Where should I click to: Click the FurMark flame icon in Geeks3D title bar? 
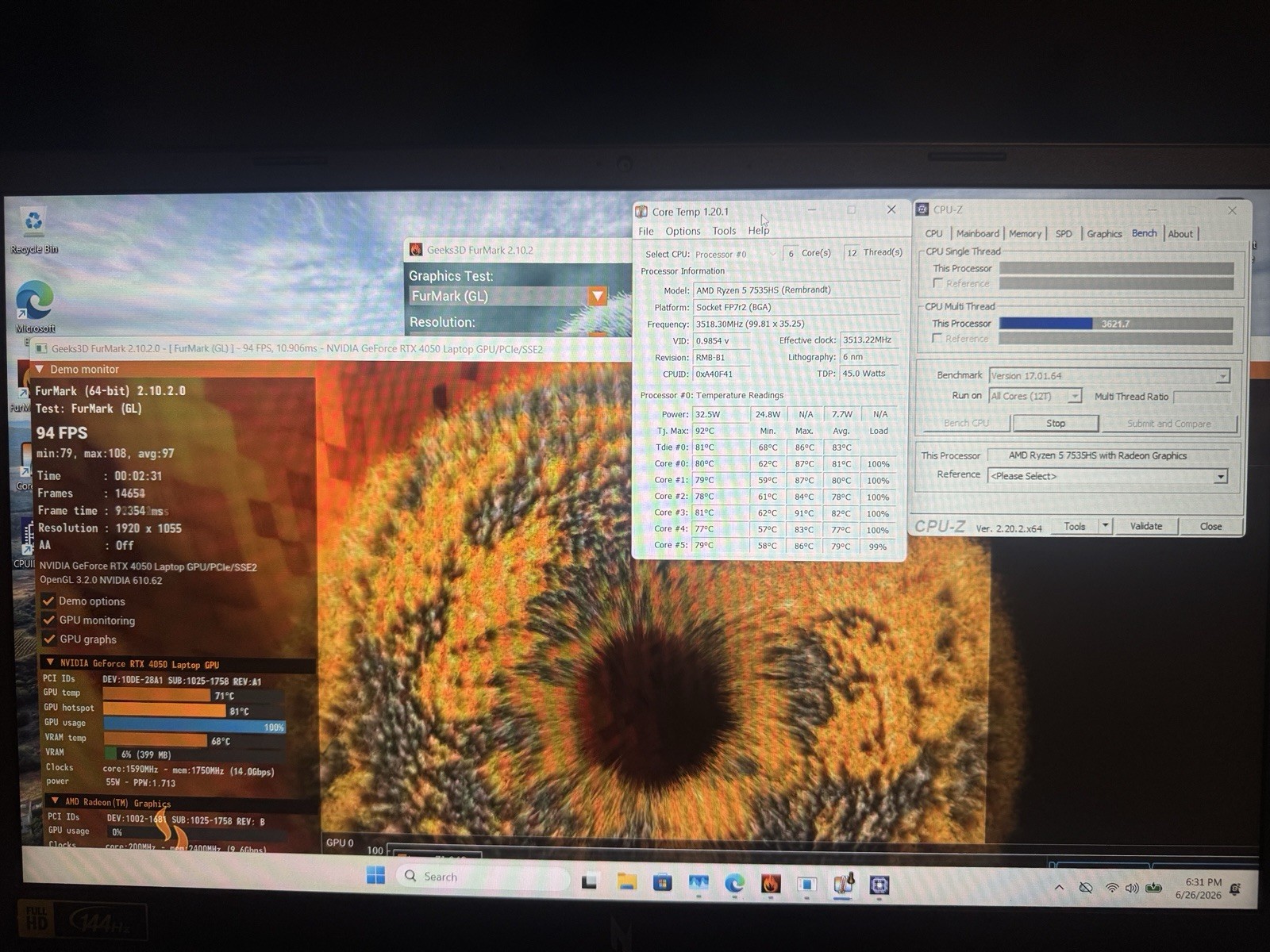tap(416, 250)
